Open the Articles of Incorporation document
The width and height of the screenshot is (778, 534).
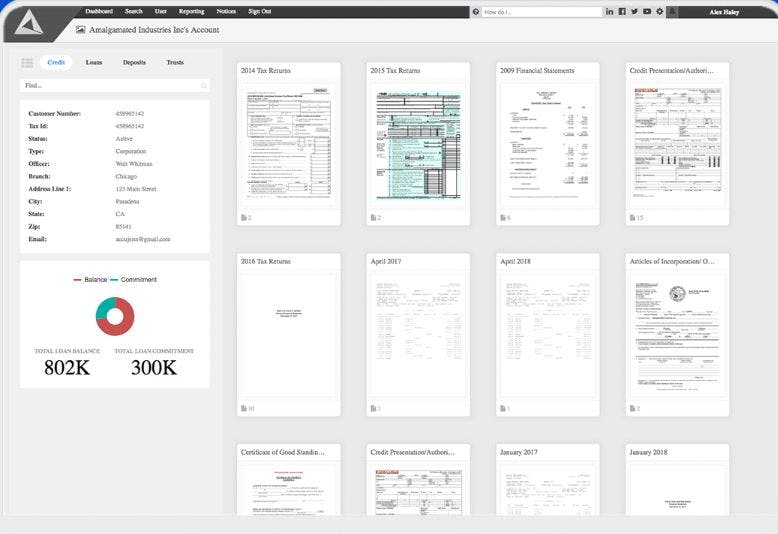[x=677, y=335]
